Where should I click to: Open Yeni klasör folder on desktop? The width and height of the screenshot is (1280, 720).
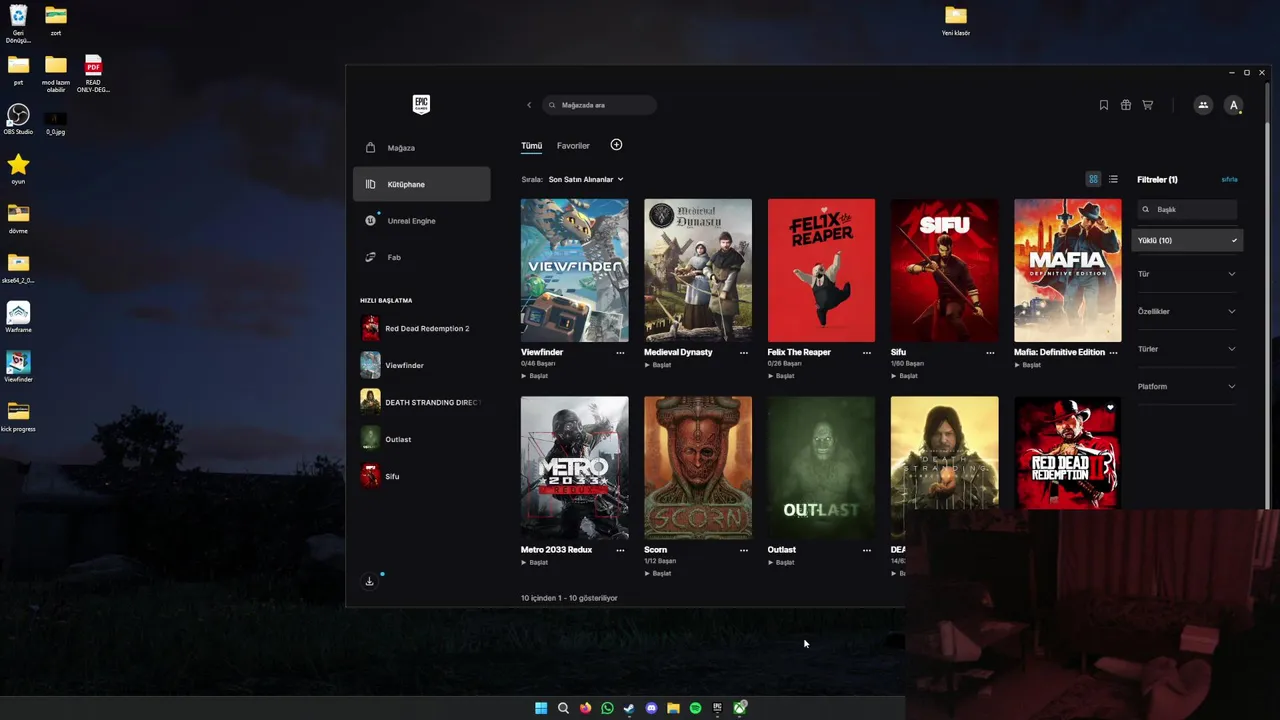point(956,19)
